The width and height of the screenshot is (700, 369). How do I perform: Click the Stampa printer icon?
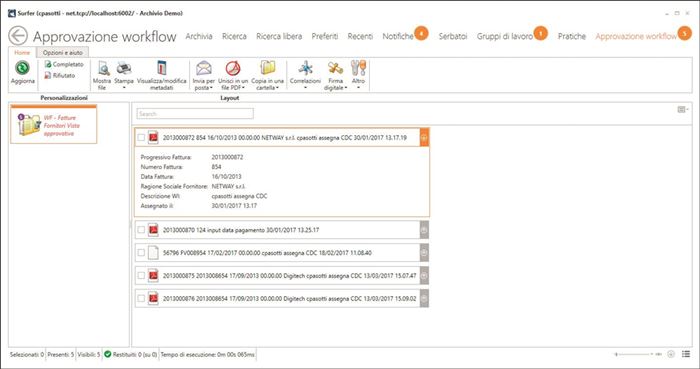(x=124, y=68)
